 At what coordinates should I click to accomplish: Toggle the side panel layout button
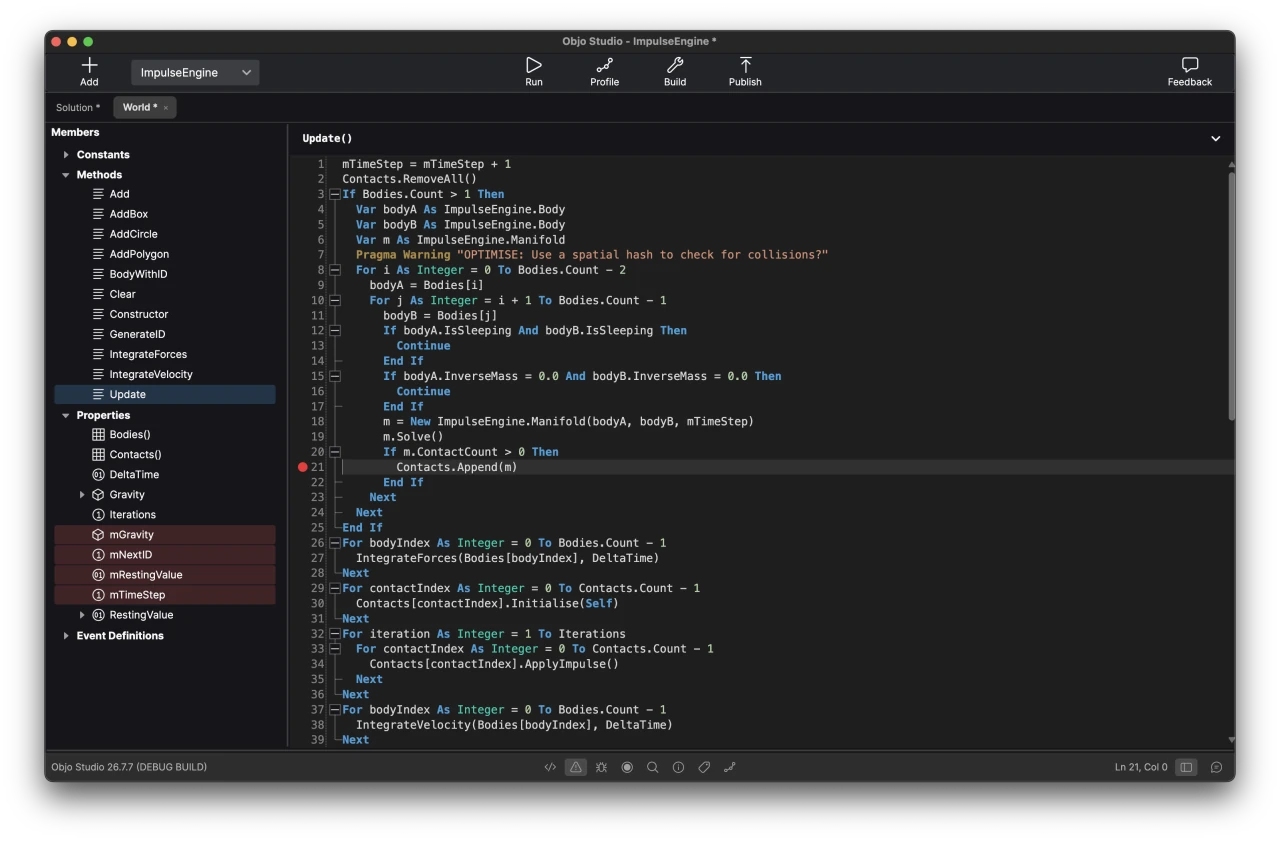(1186, 767)
